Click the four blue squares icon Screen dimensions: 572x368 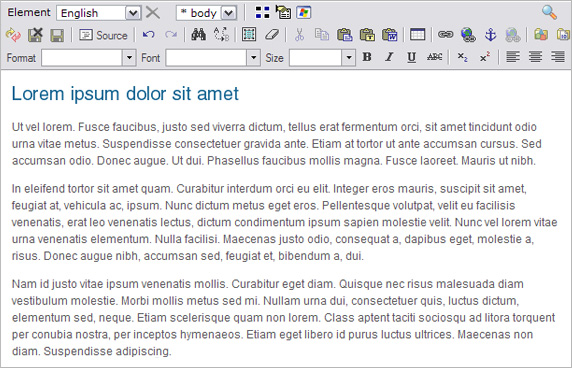coord(262,13)
